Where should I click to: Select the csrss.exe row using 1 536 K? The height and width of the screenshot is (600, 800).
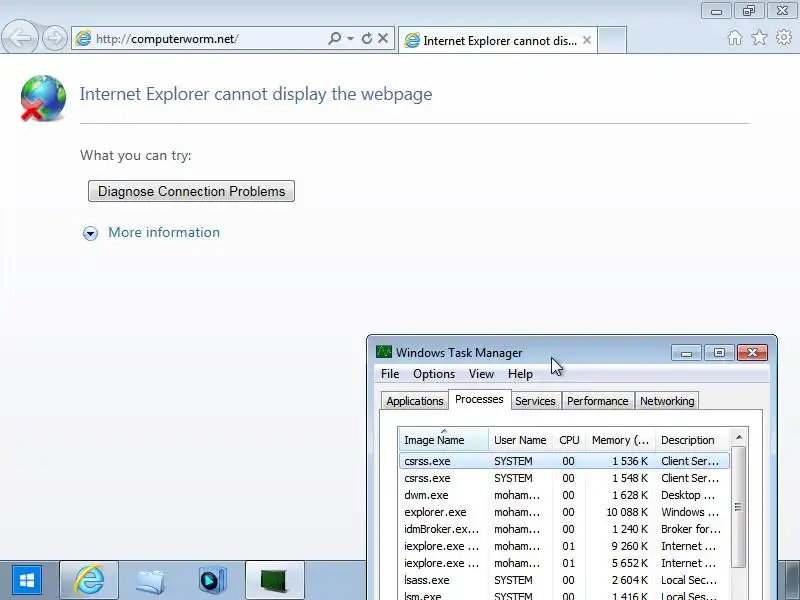tap(564, 461)
